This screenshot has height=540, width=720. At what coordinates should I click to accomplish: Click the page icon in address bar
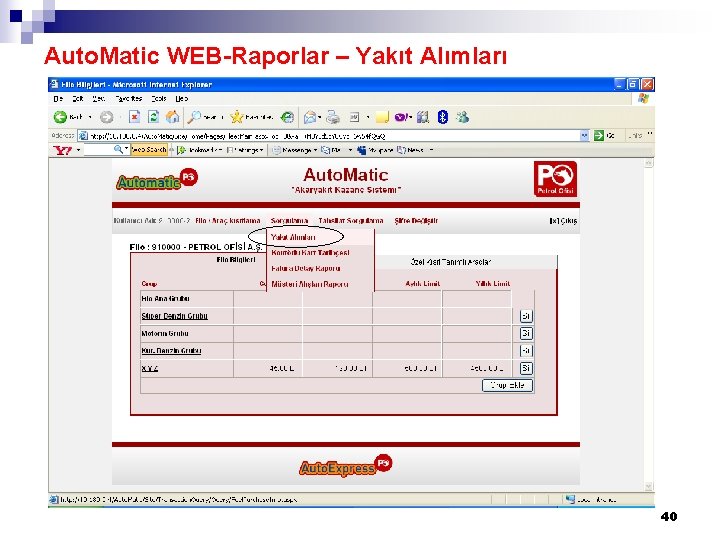click(83, 135)
